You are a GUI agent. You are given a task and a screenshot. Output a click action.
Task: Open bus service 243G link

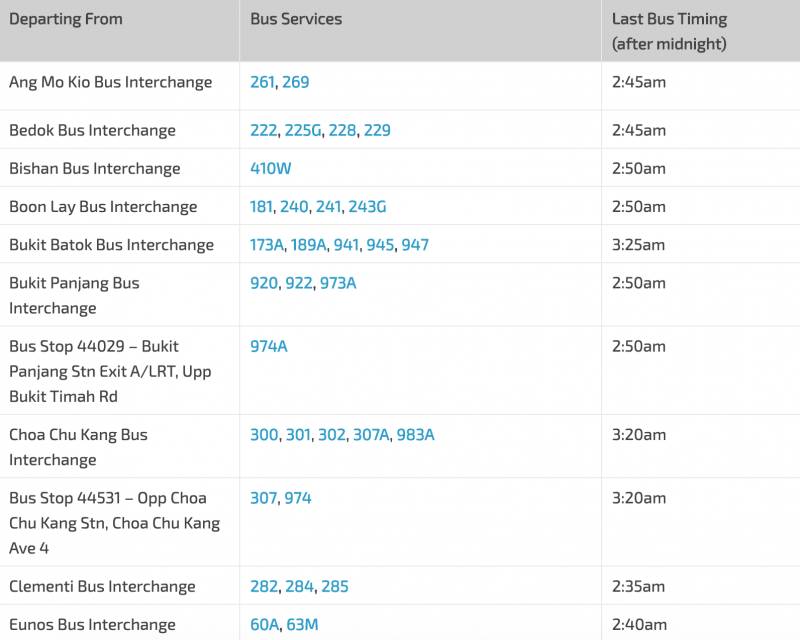tap(367, 207)
